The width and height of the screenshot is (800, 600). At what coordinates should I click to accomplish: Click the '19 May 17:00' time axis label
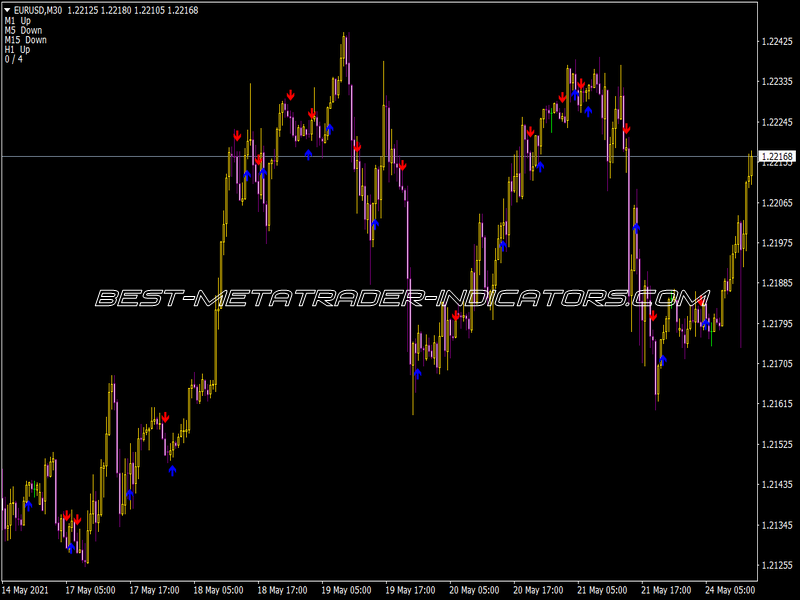pyautogui.click(x=410, y=590)
